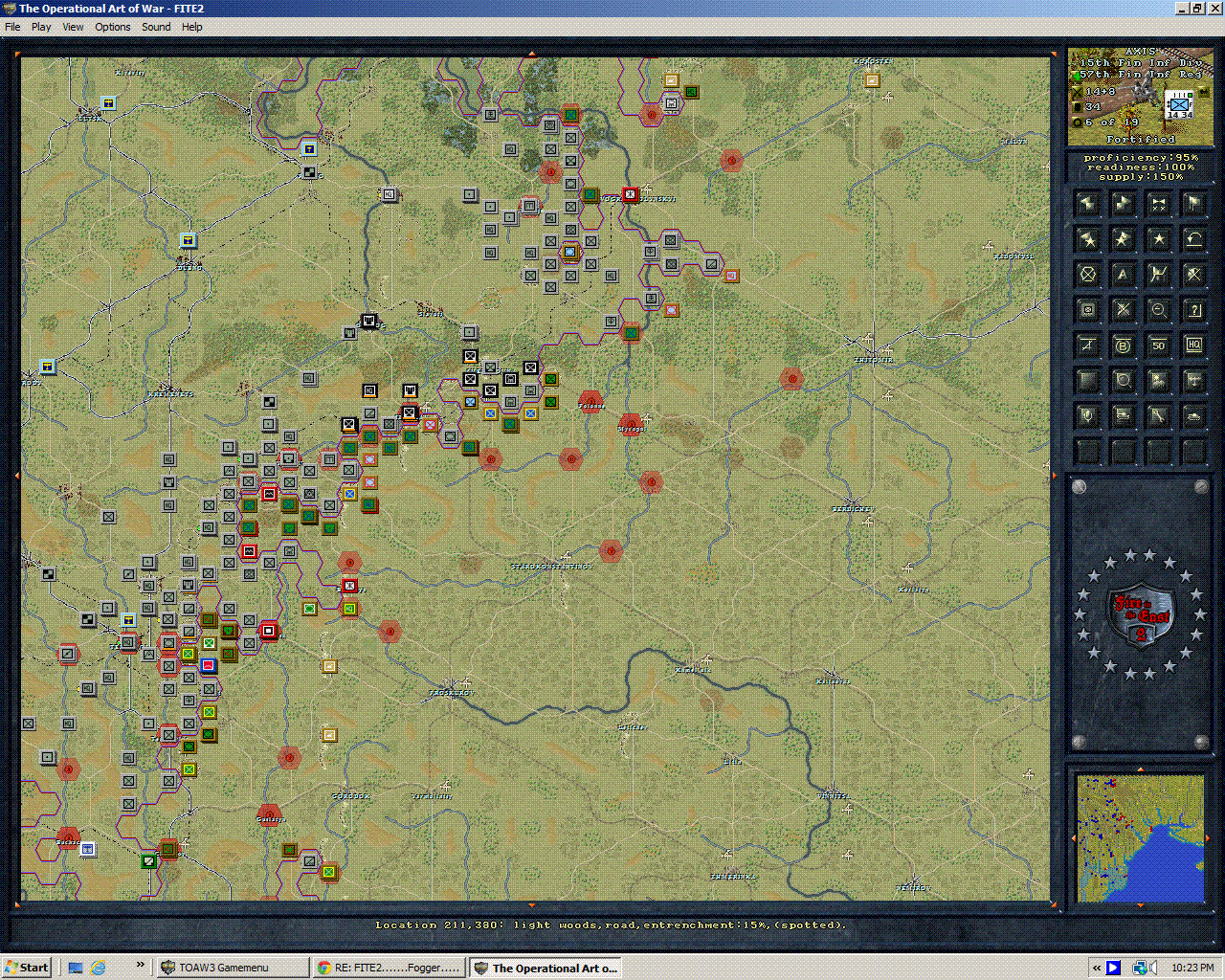
Task: Open the Options menu dropdown
Action: pos(112,26)
